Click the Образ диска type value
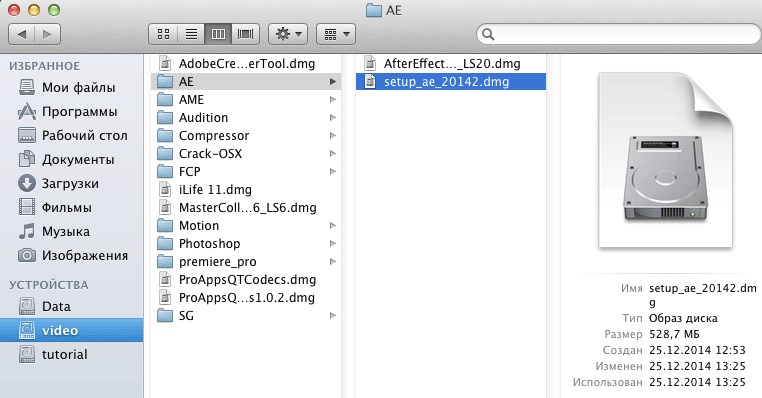762x398 pixels. tap(683, 318)
